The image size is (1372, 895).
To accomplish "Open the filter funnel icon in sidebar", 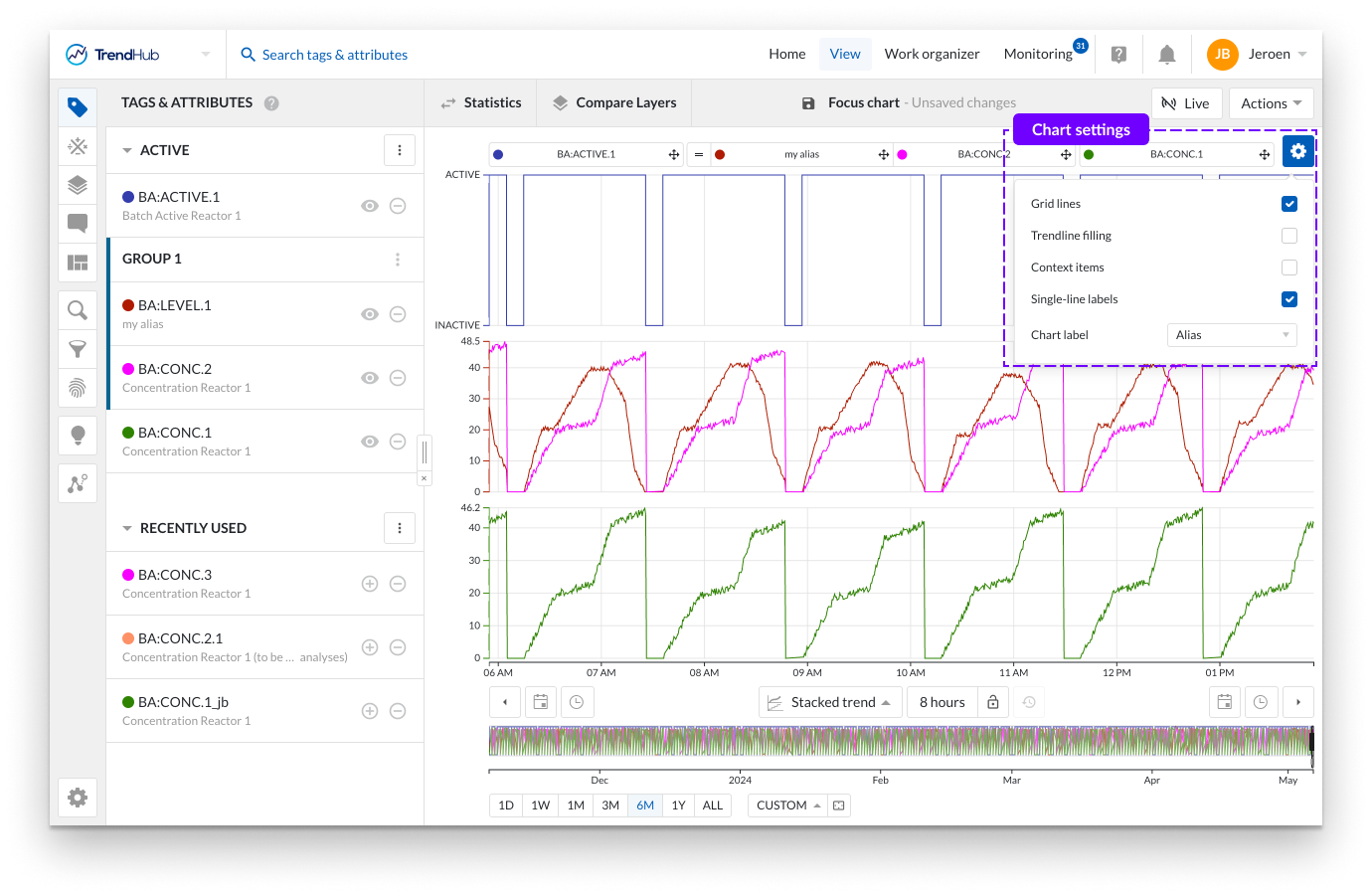I will tap(78, 349).
